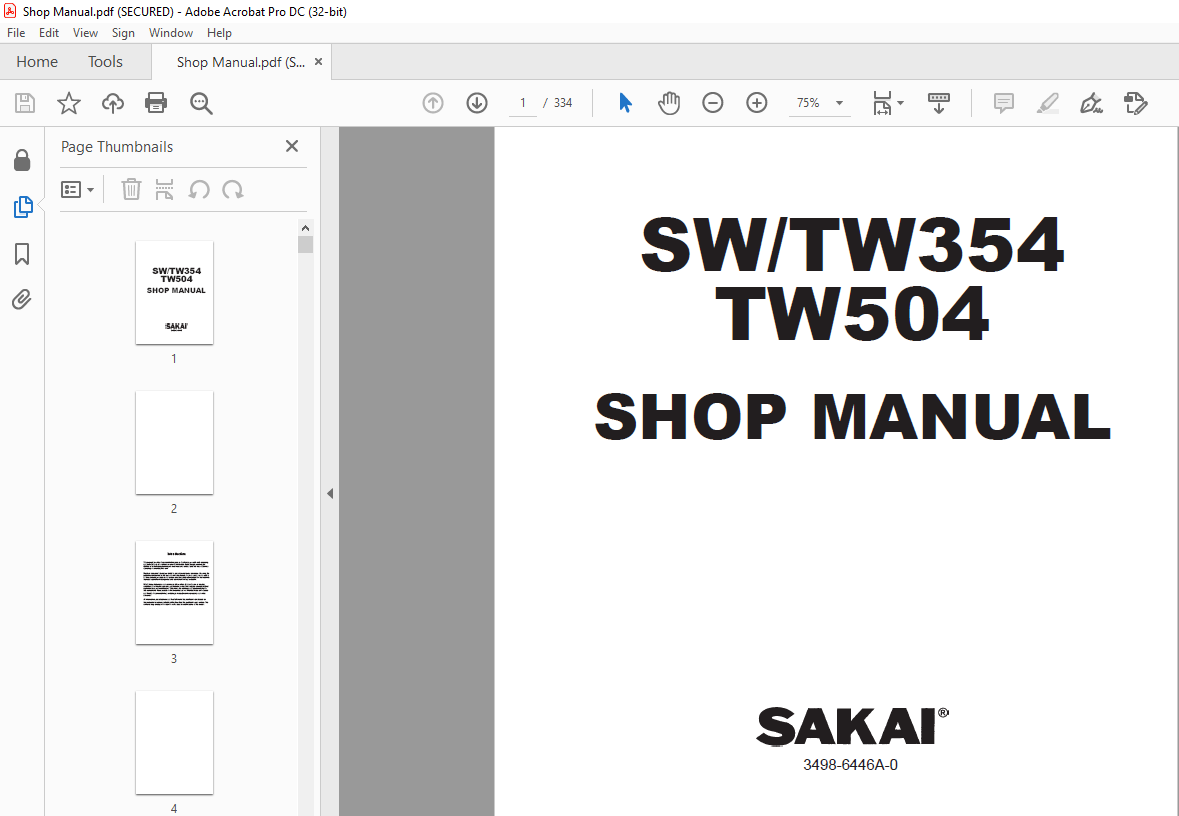Open the File menu

tap(16, 33)
